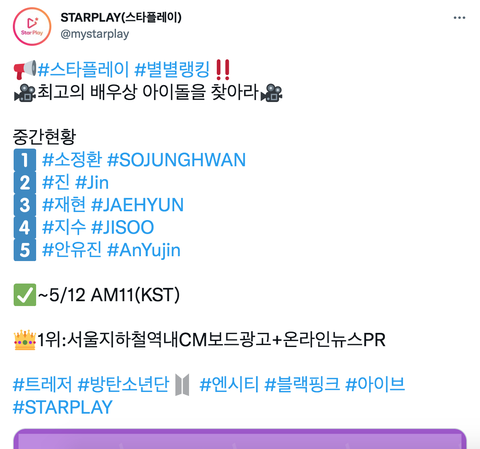Open the tweet's three-dot more menu

(x=459, y=18)
